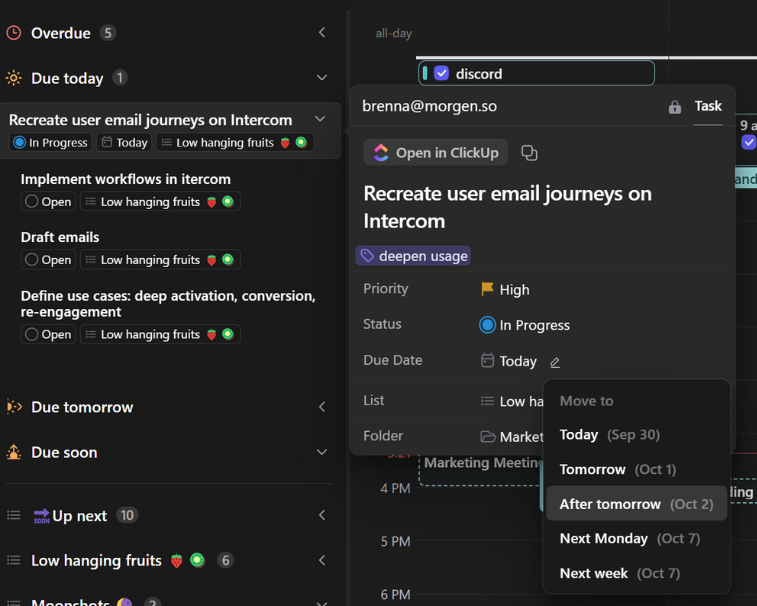Toggle the discord event checkbox
This screenshot has height=606, width=757.
[441, 73]
